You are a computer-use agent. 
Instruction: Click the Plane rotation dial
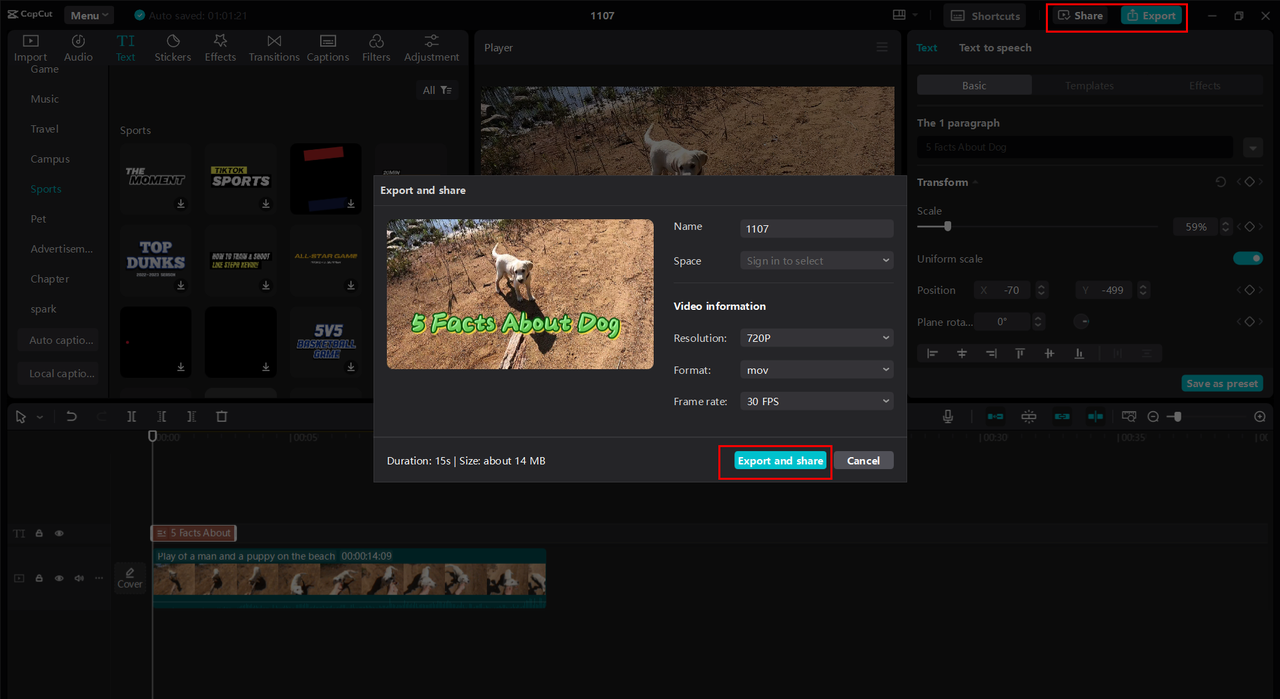pyautogui.click(x=1082, y=322)
